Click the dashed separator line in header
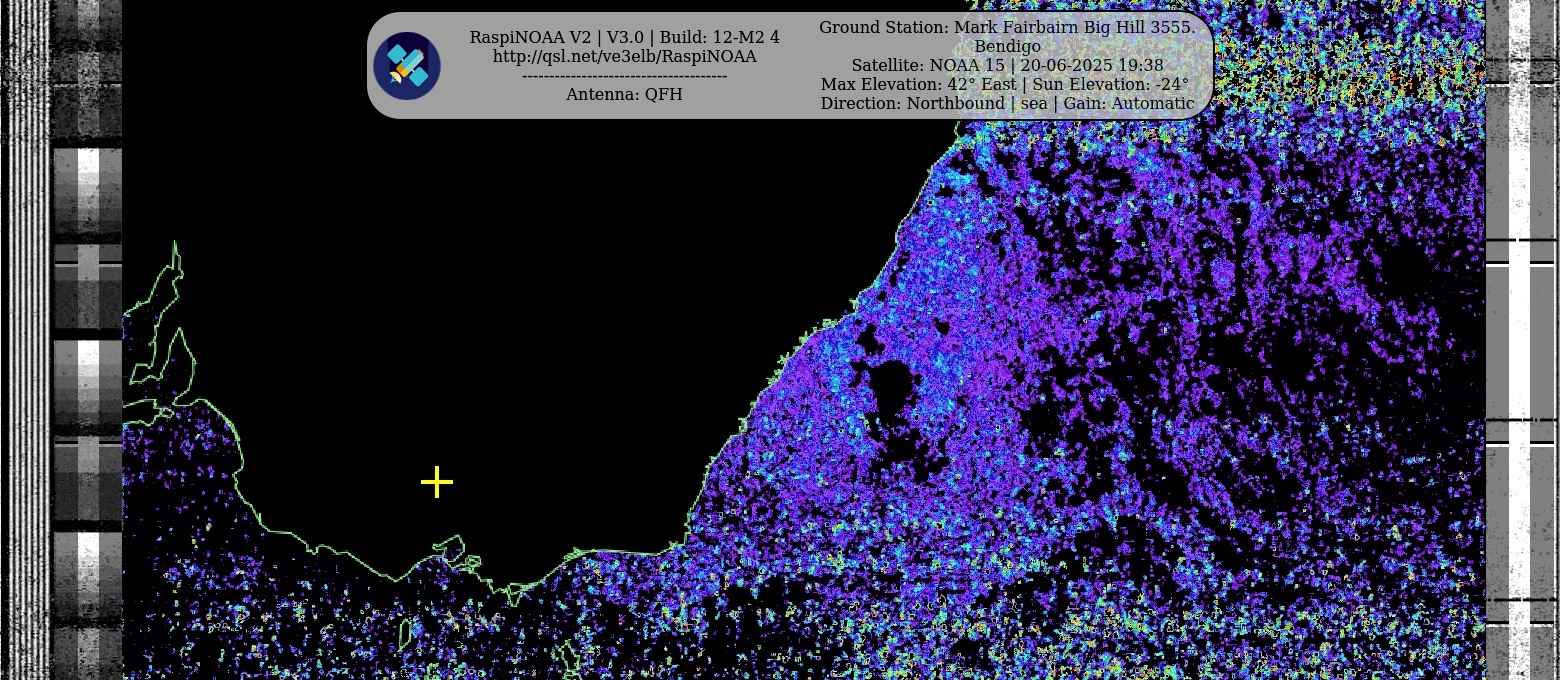Viewport: 1560px width, 680px height. [x=624, y=77]
